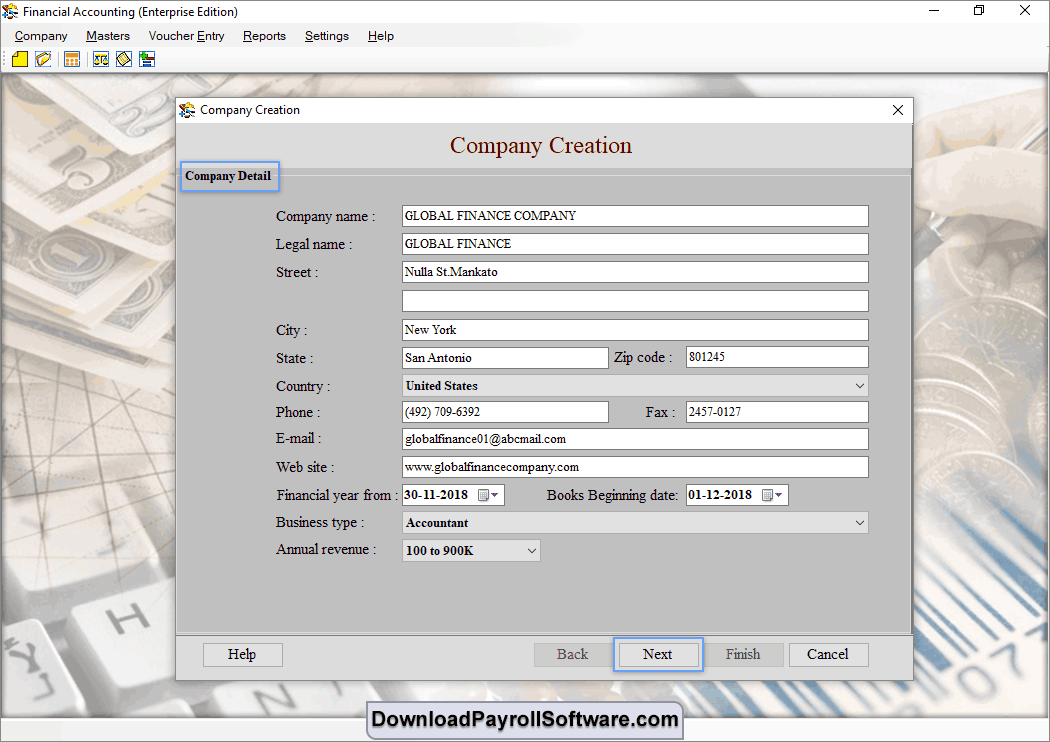
Task: Click the yellow new company toolbar icon
Action: pyautogui.click(x=20, y=59)
